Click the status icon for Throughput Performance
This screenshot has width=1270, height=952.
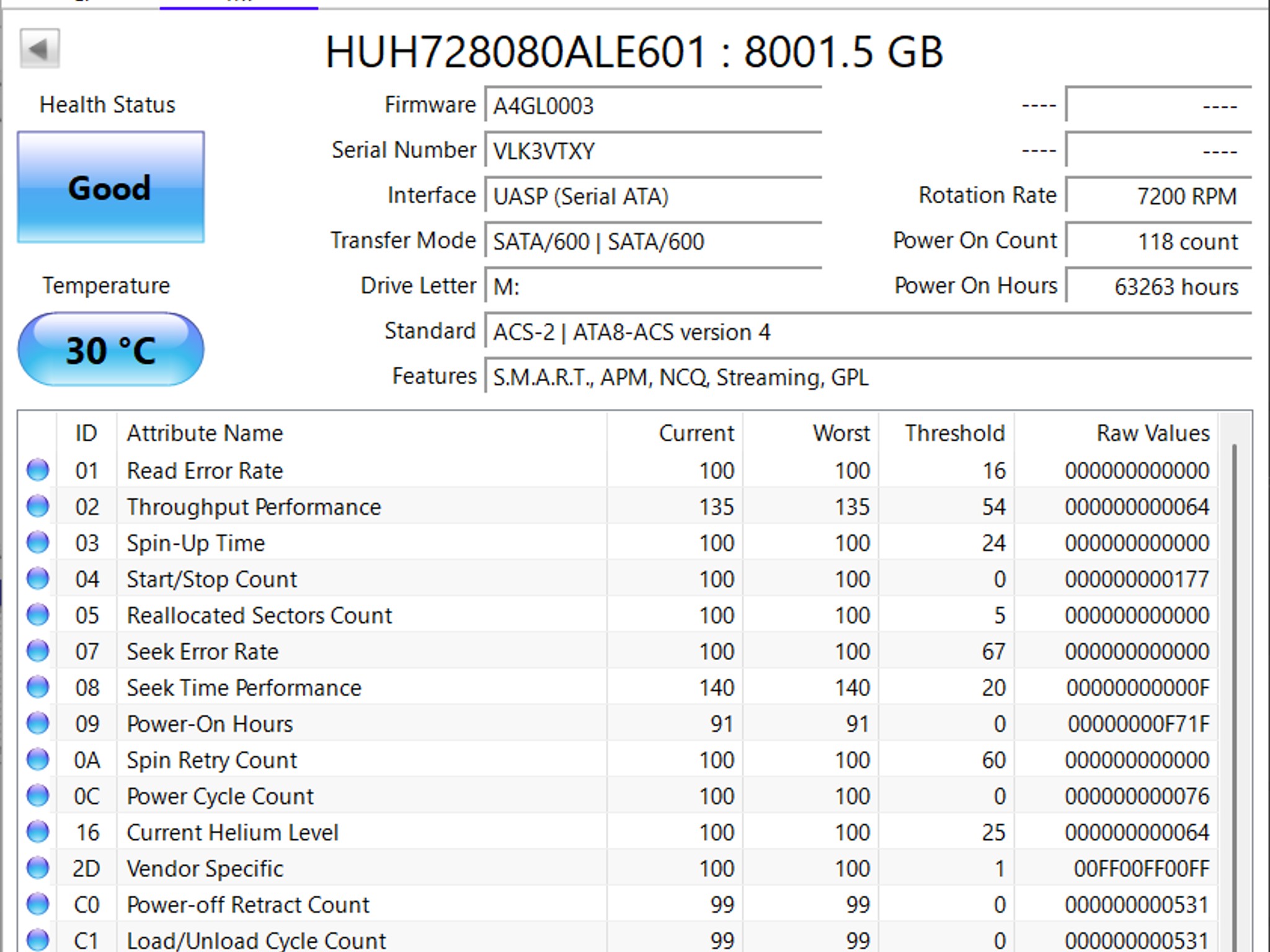pyautogui.click(x=38, y=506)
